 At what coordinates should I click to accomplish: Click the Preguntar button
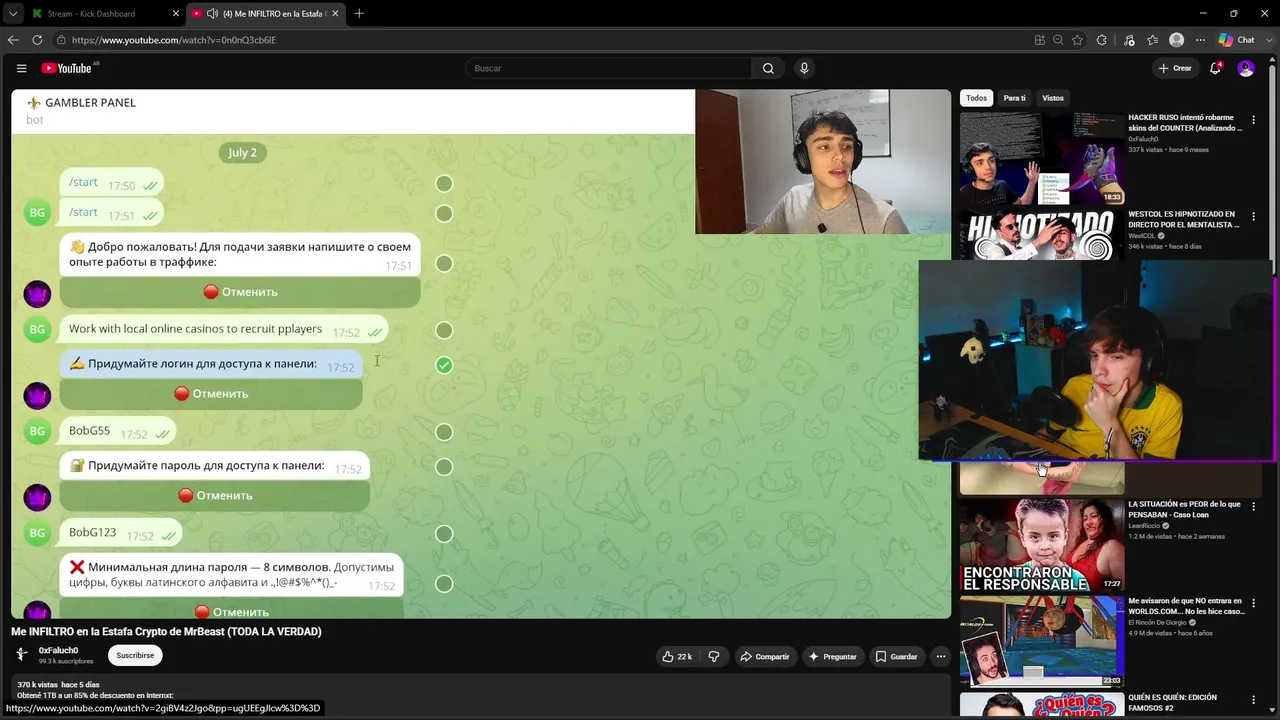[x=832, y=656]
